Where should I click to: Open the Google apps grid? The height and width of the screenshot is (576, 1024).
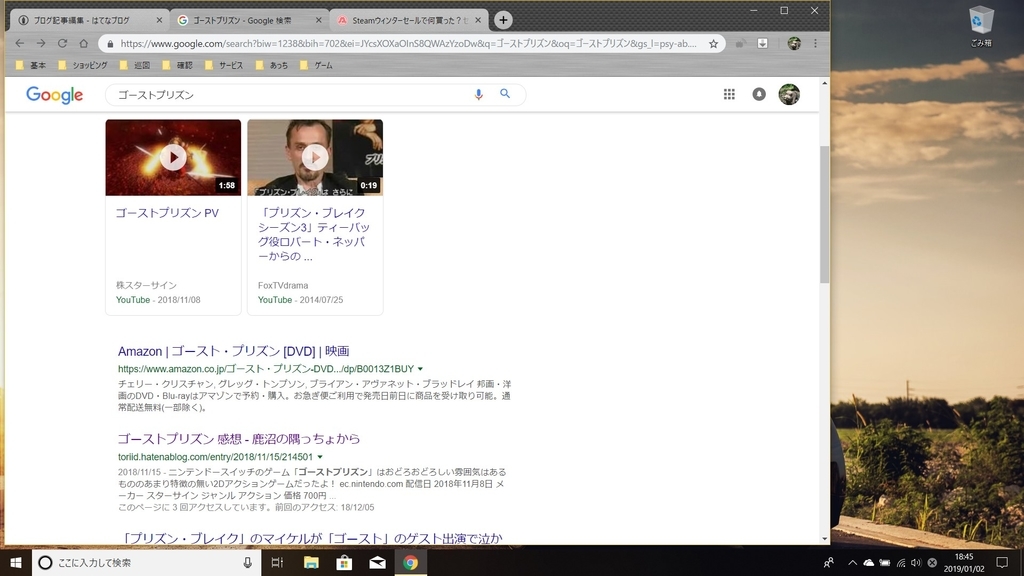click(729, 94)
